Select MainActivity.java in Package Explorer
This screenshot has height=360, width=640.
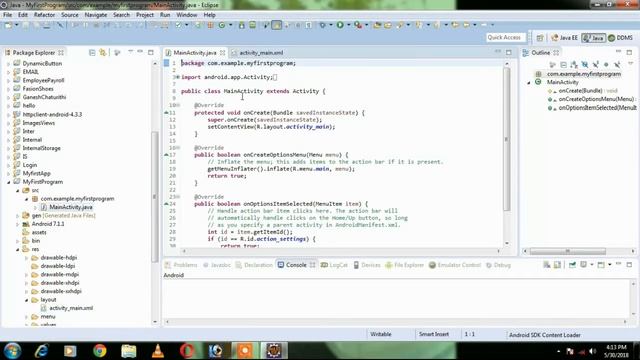point(71,207)
